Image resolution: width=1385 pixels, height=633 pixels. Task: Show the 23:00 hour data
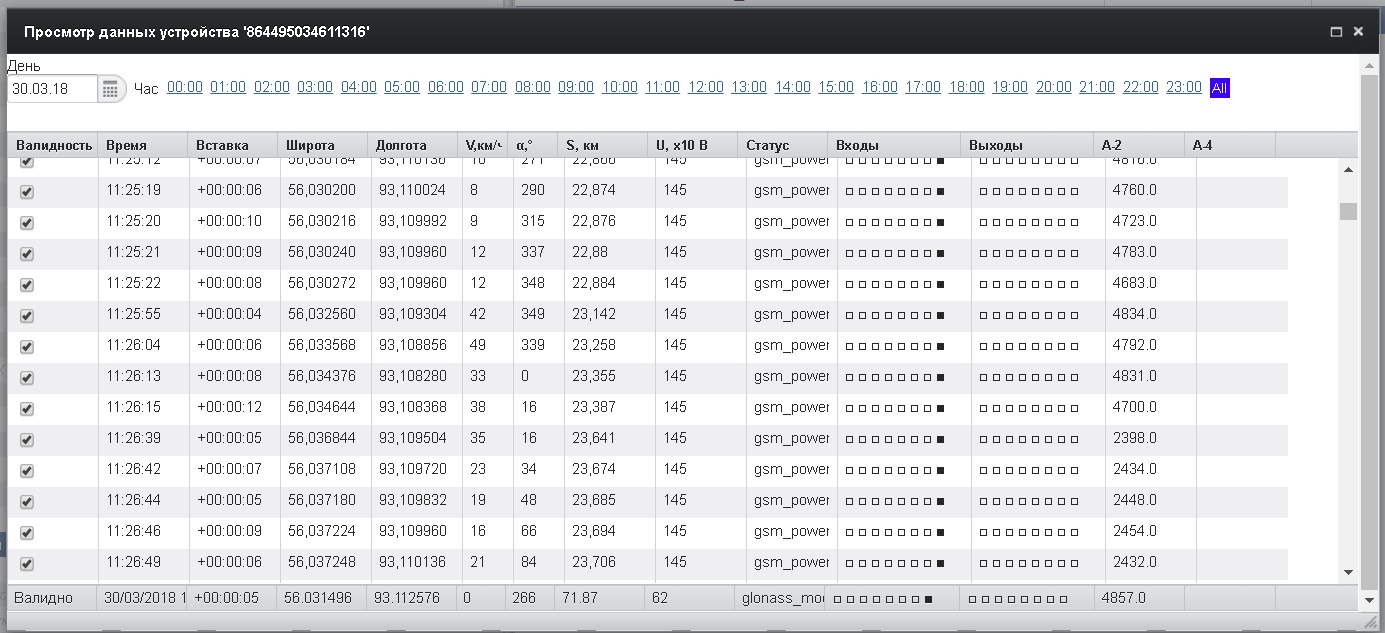click(1184, 88)
